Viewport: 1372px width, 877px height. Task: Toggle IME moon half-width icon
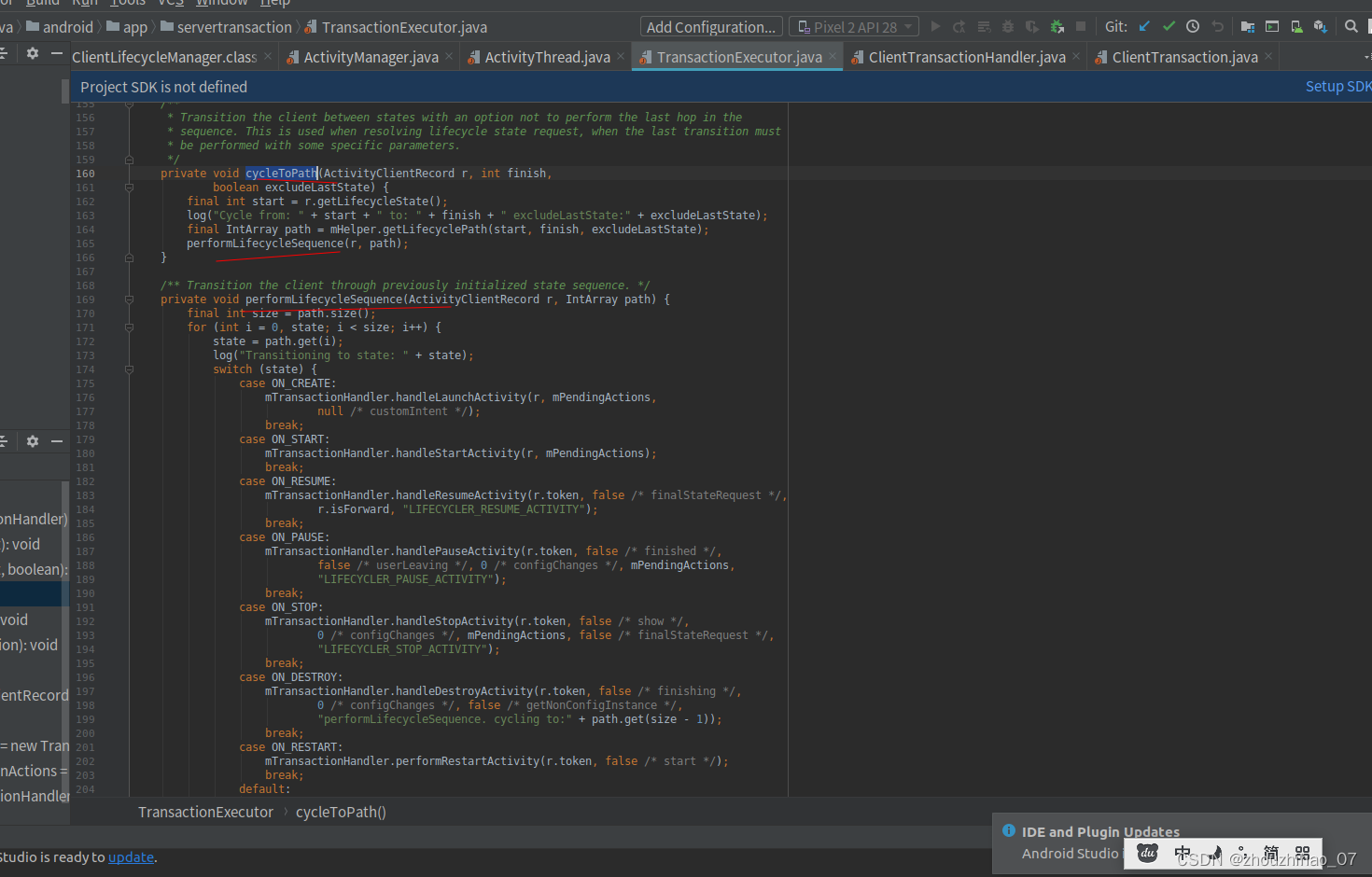pos(1216,853)
